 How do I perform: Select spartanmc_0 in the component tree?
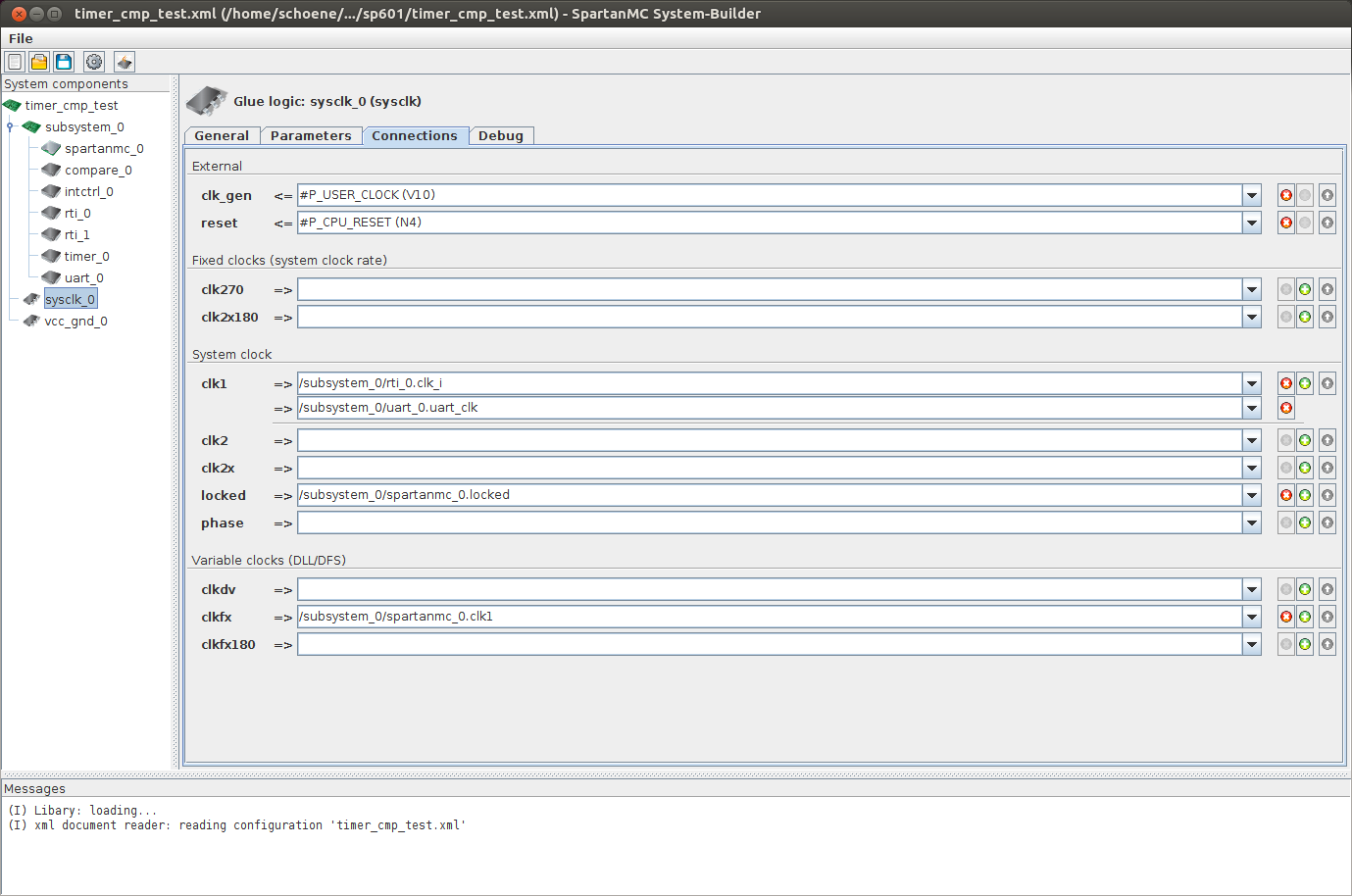pyautogui.click(x=104, y=148)
